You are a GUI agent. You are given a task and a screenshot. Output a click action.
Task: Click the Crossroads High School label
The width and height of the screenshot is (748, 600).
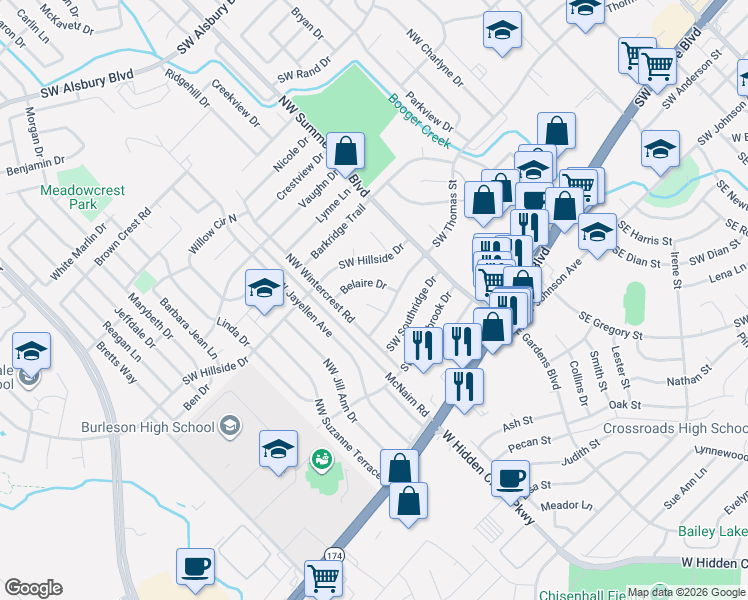[675, 428]
